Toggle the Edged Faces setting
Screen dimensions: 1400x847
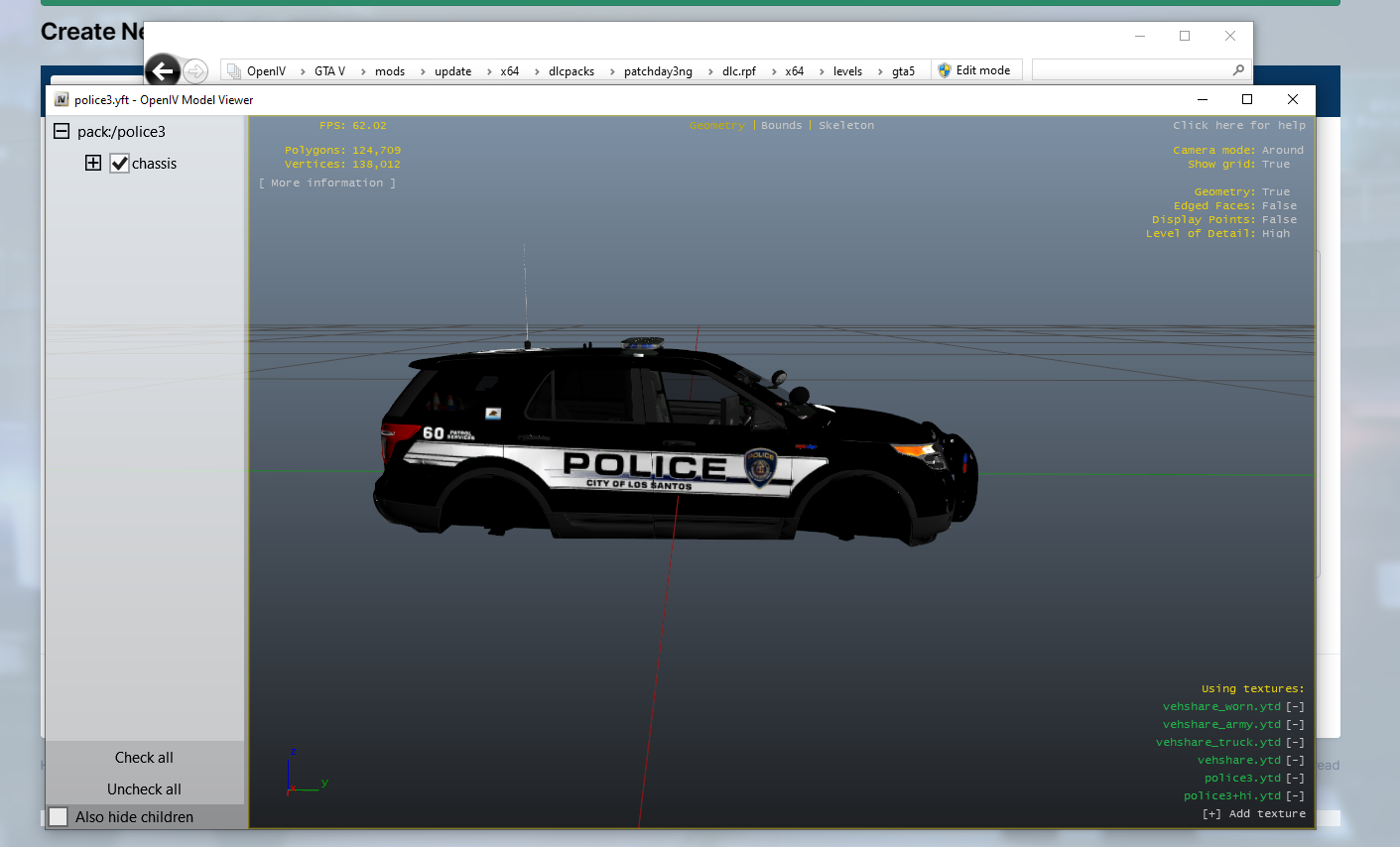pyautogui.click(x=1279, y=206)
